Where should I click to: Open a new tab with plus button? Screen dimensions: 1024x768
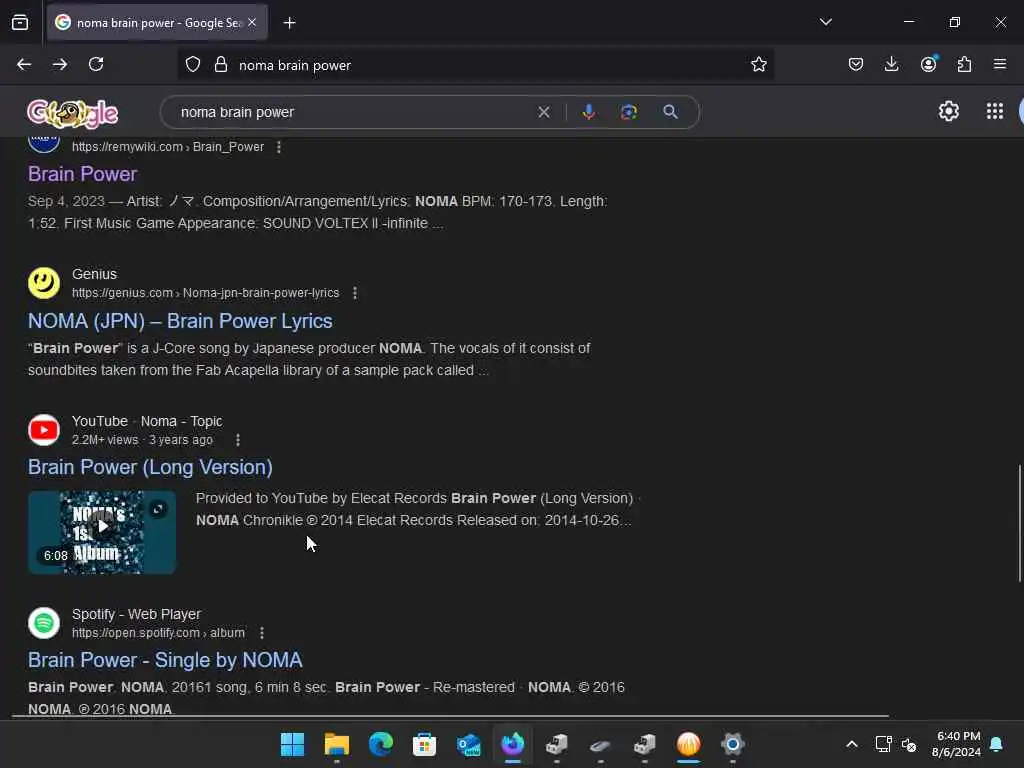[289, 23]
